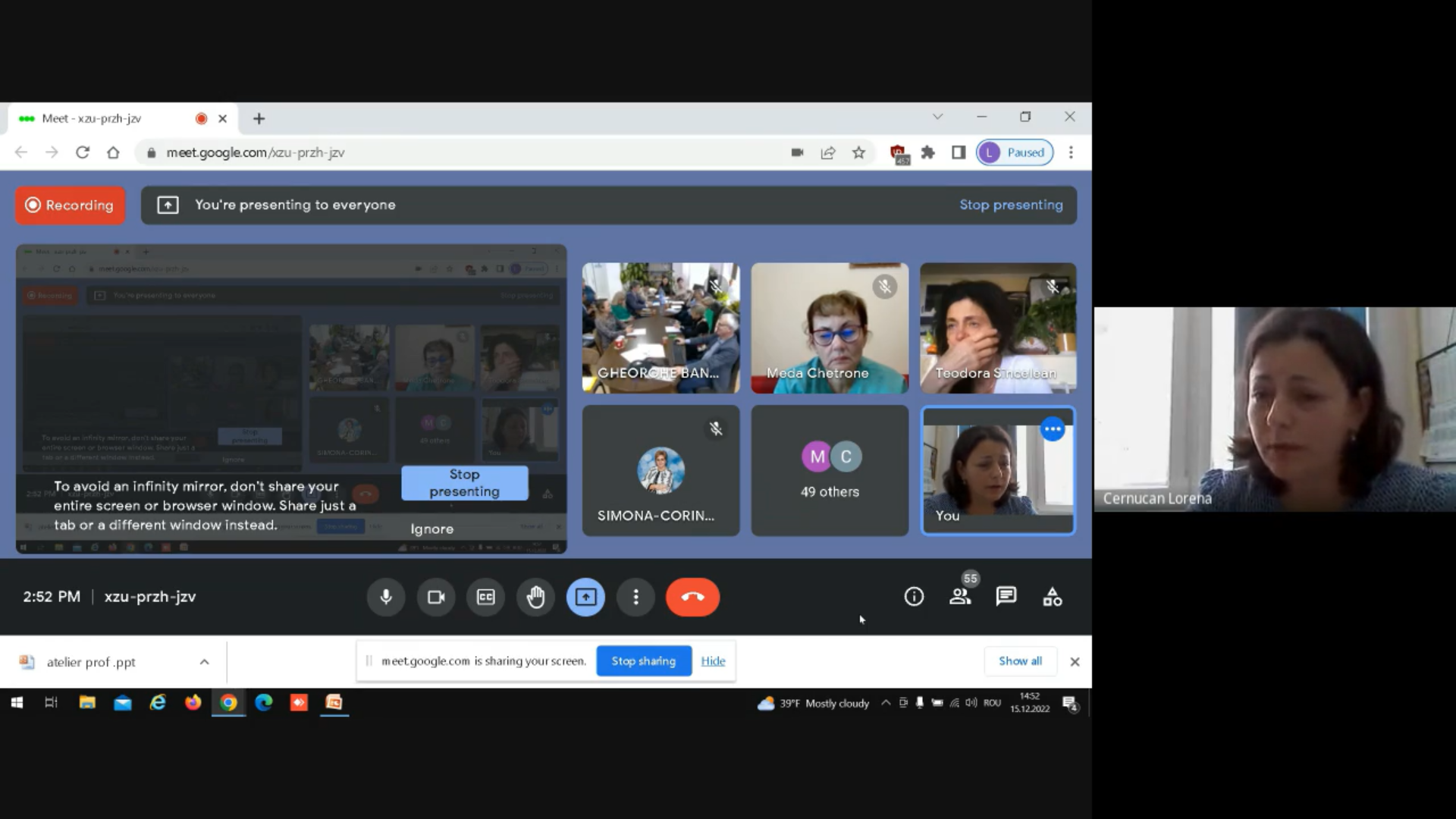Click the blue Stop sharing button
The height and width of the screenshot is (819, 1456).
coord(644,661)
